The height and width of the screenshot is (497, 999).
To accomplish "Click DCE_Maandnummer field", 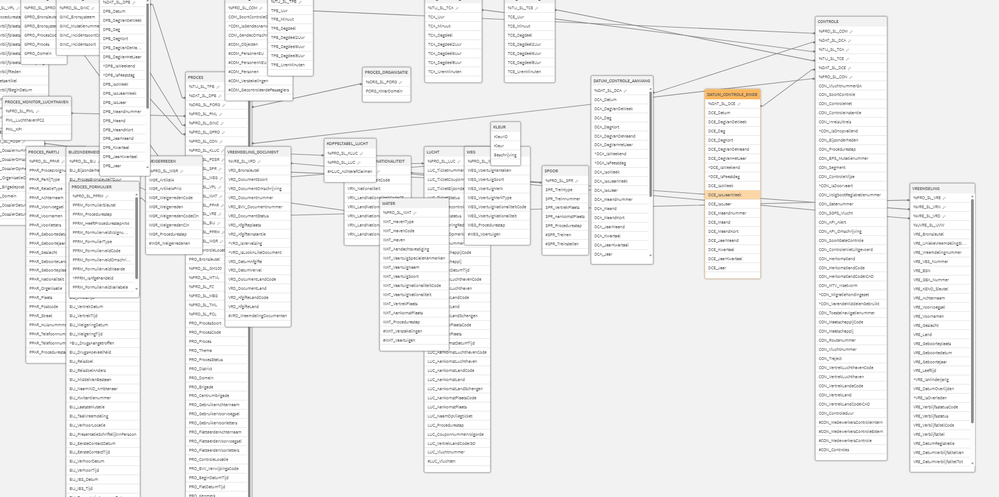I will pyautogui.click(x=732, y=213).
